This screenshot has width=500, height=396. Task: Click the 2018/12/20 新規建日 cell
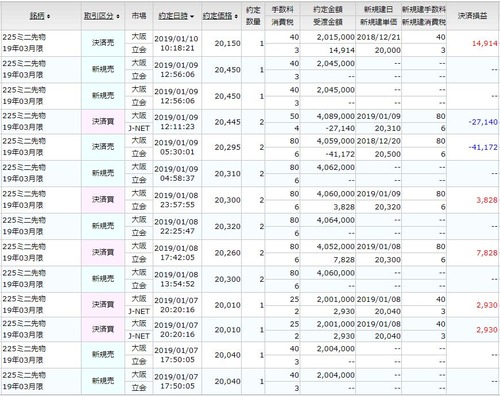point(378,141)
